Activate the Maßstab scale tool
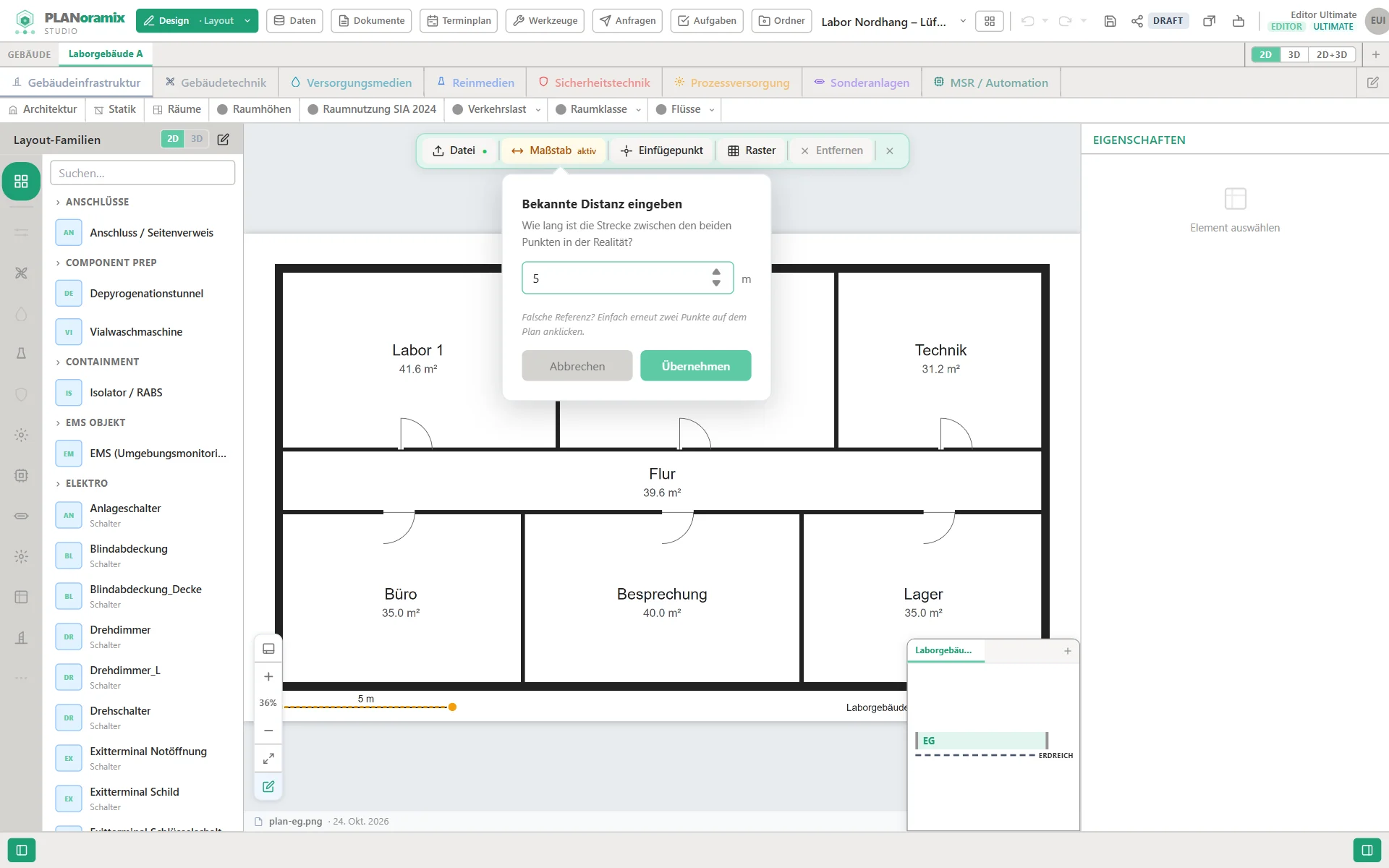This screenshot has height=868, width=1389. 554,150
